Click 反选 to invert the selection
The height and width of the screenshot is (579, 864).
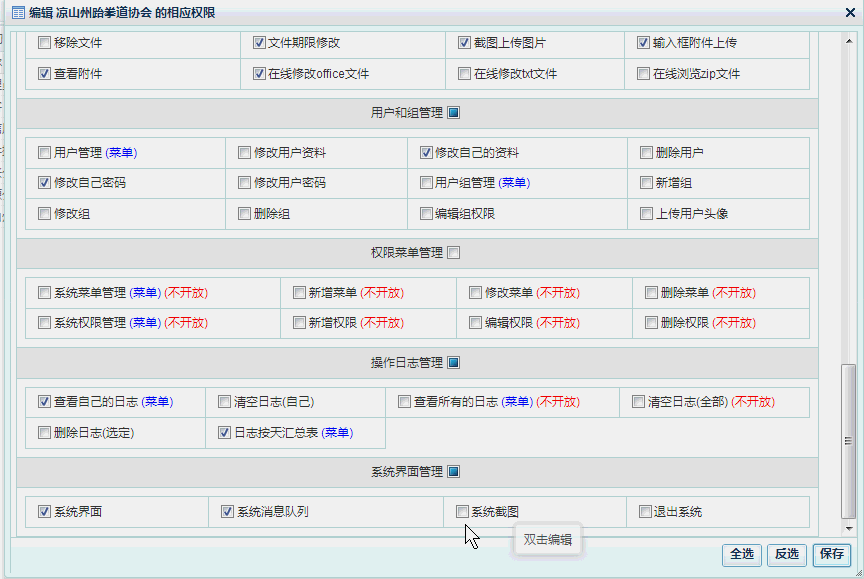click(x=787, y=555)
